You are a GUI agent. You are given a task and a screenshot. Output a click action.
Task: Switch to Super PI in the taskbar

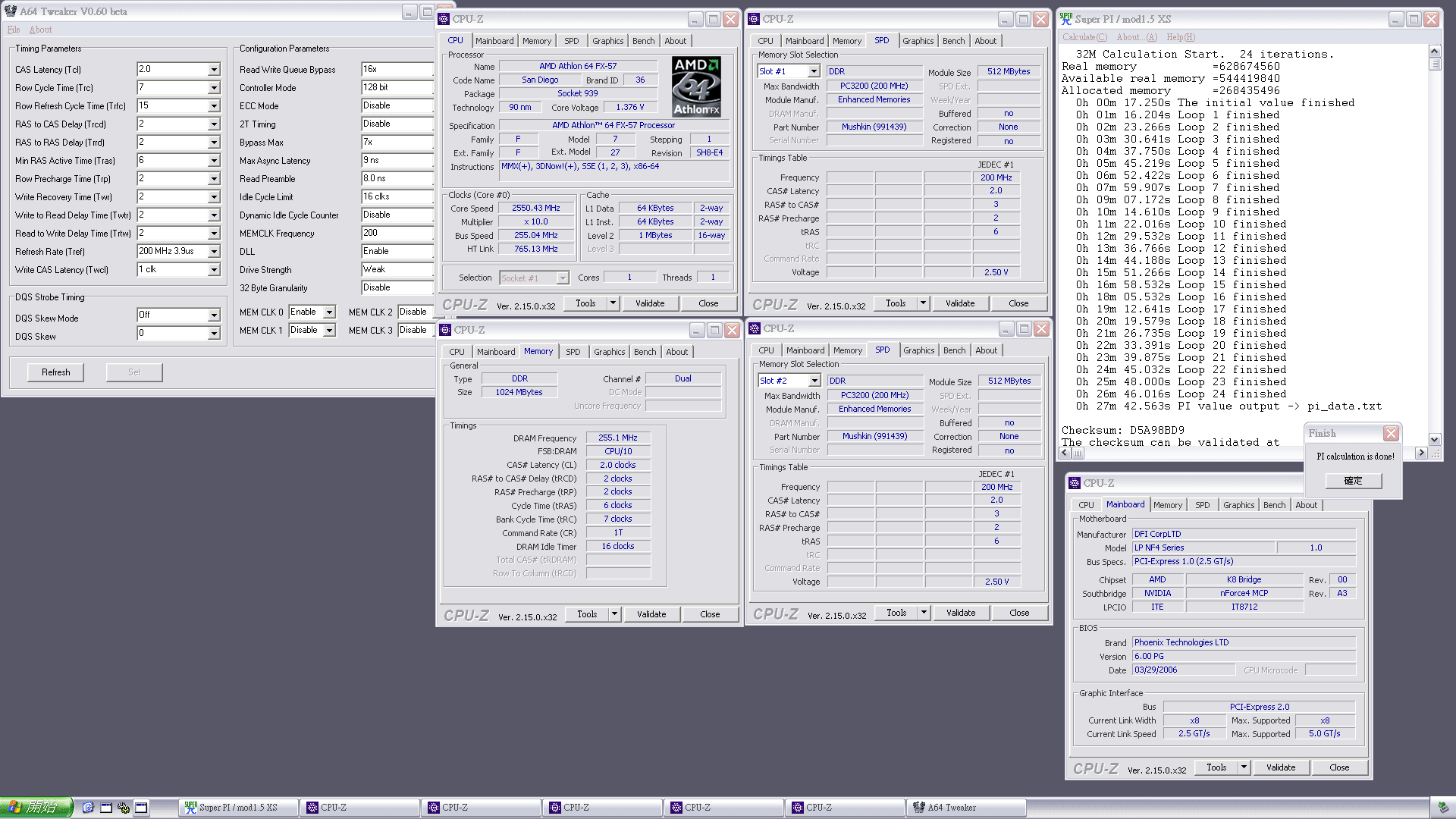point(237,808)
